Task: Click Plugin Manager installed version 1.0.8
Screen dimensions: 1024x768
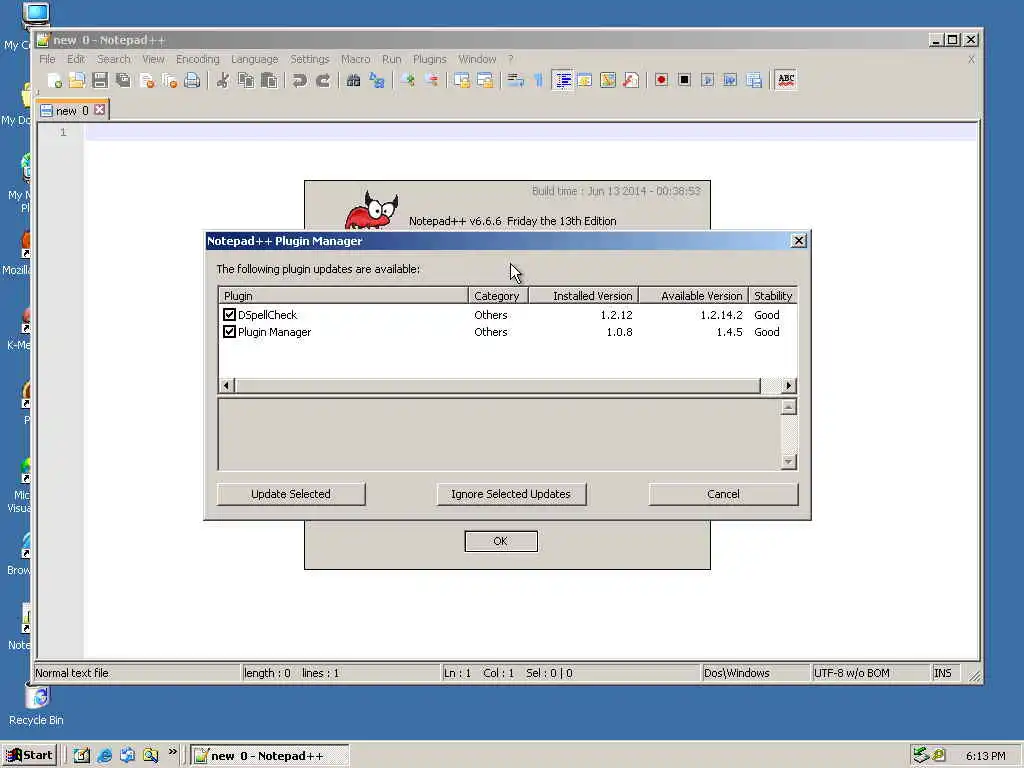Action: point(619,332)
